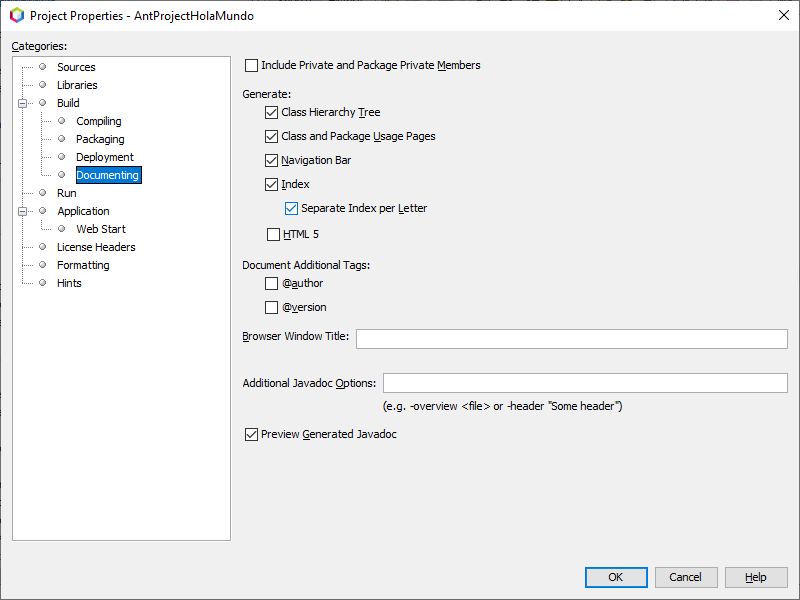Collapse the Application tree node
The height and width of the screenshot is (600, 800).
click(22, 211)
